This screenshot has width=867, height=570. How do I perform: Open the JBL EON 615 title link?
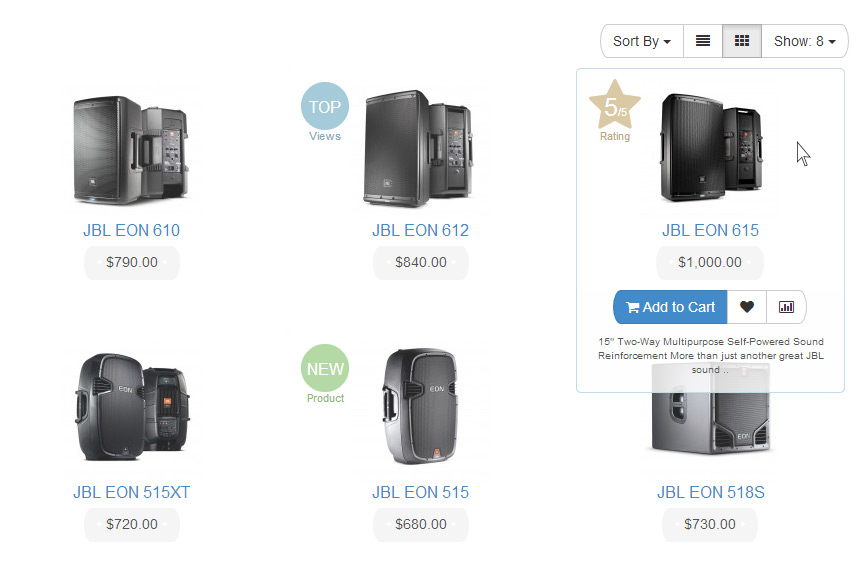(x=710, y=230)
